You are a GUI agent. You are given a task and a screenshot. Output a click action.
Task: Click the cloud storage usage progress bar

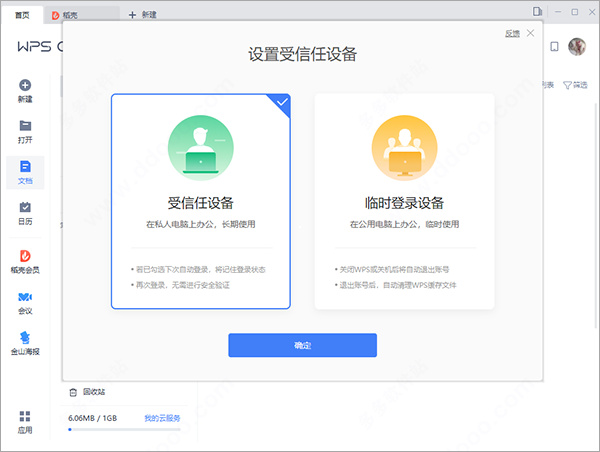click(124, 429)
